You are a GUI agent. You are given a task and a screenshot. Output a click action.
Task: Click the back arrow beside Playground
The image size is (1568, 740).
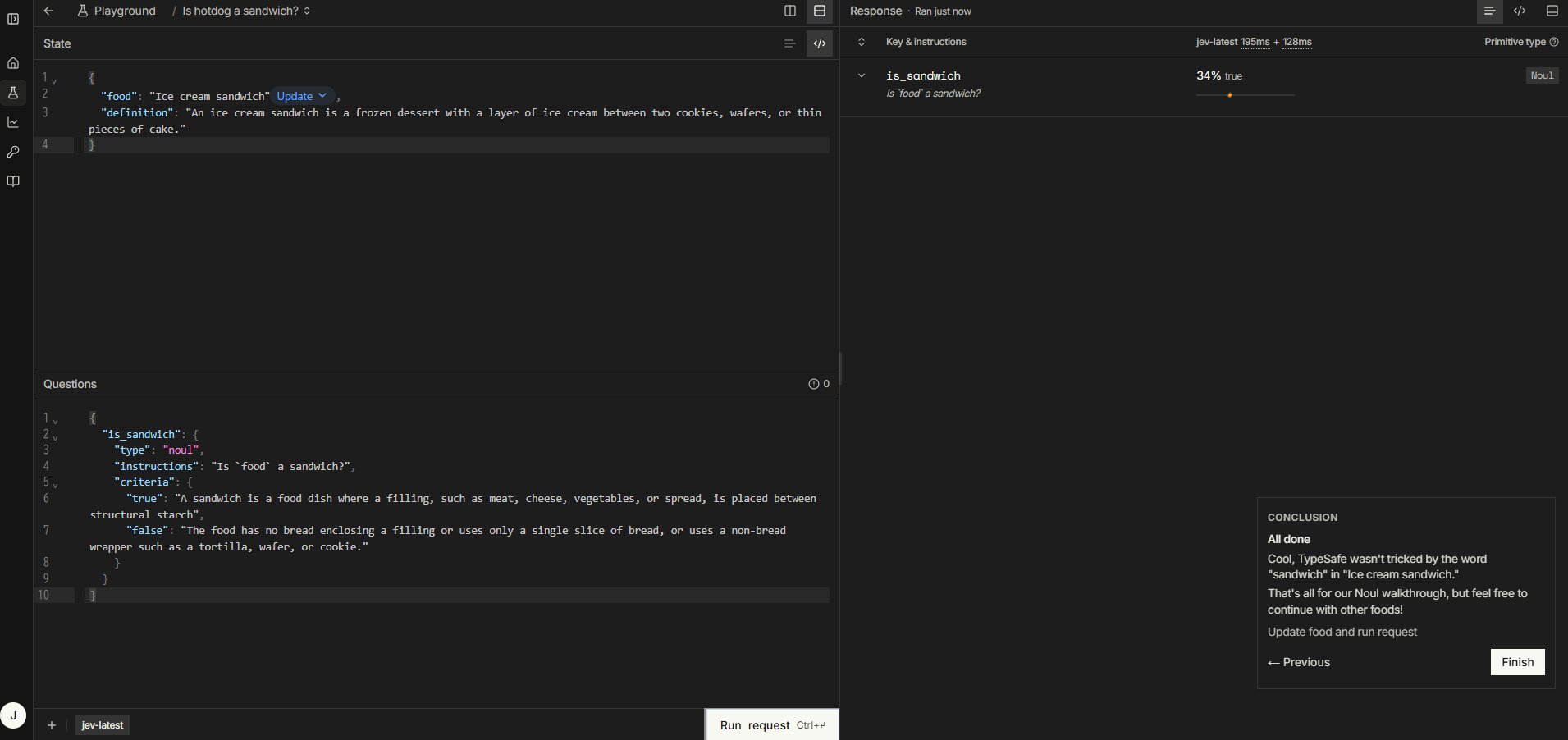(48, 11)
